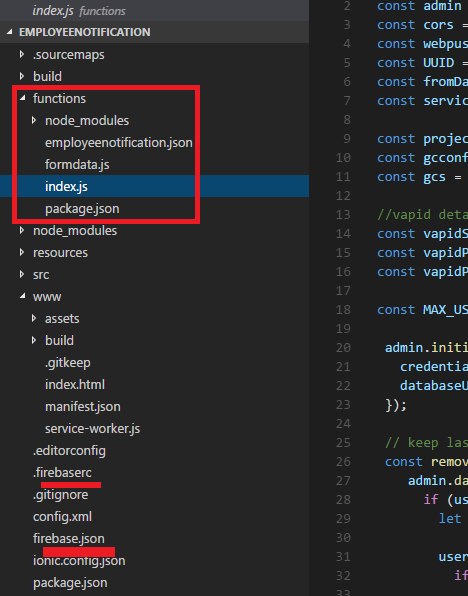
Task: Select the www folder label
Action: click(47, 297)
